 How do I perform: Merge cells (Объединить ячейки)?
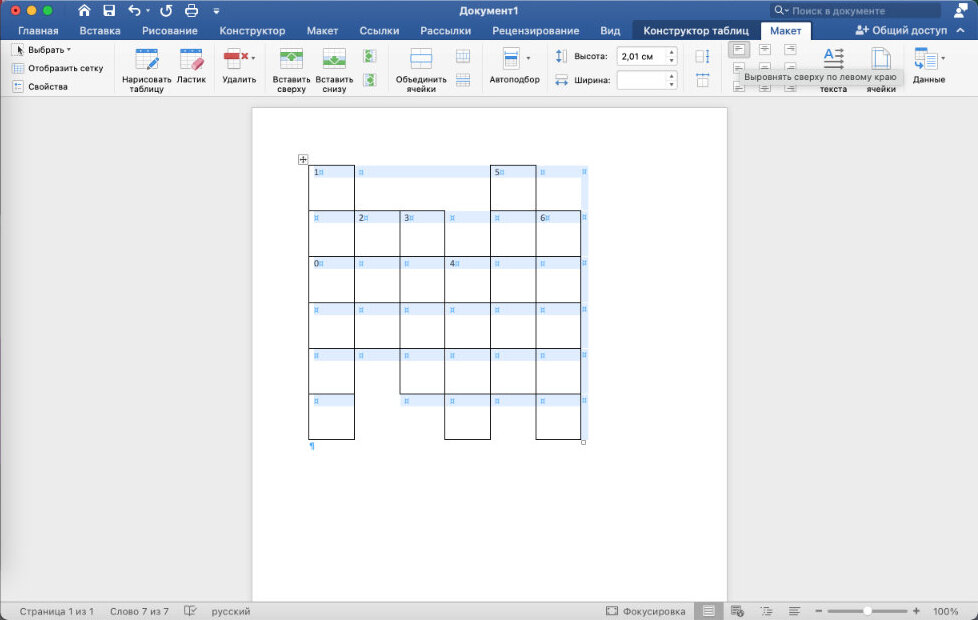click(421, 70)
